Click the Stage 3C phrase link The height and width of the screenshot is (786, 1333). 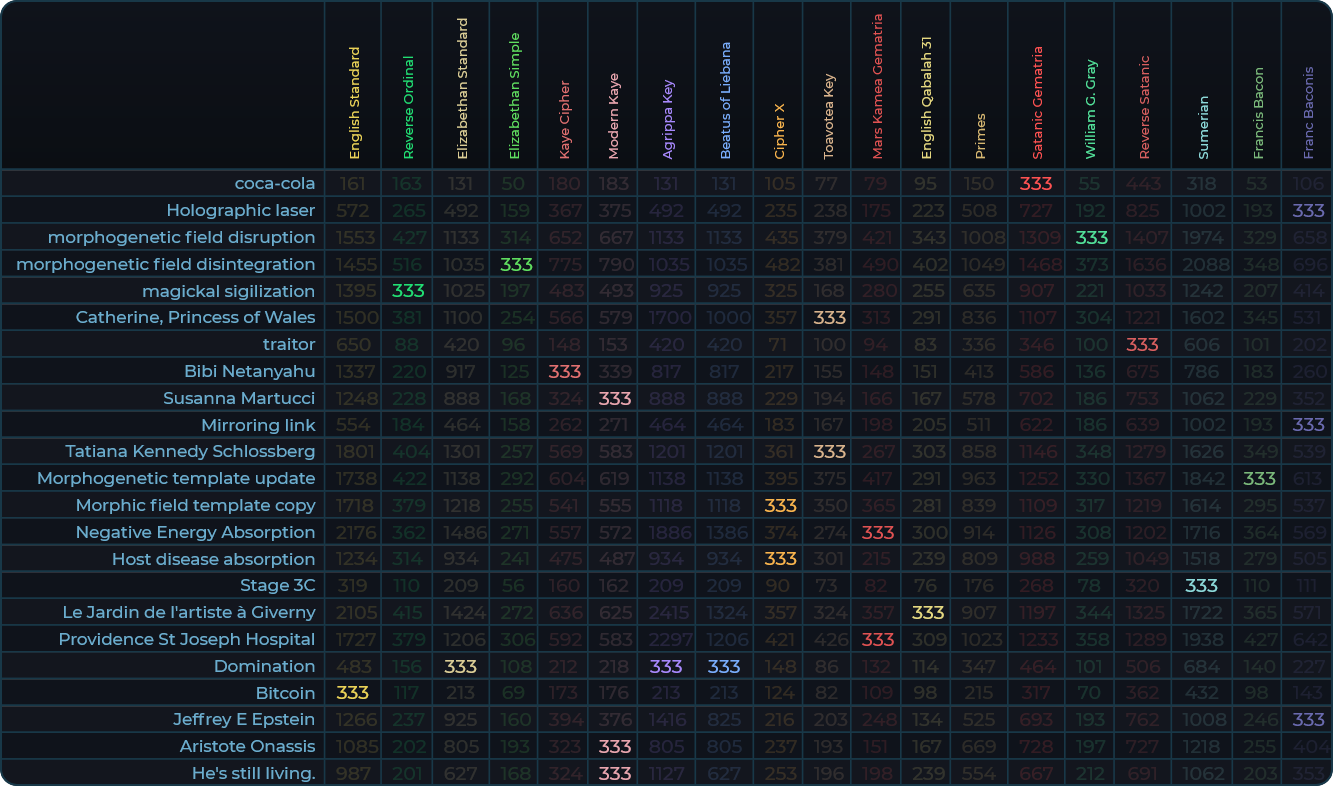click(277, 585)
